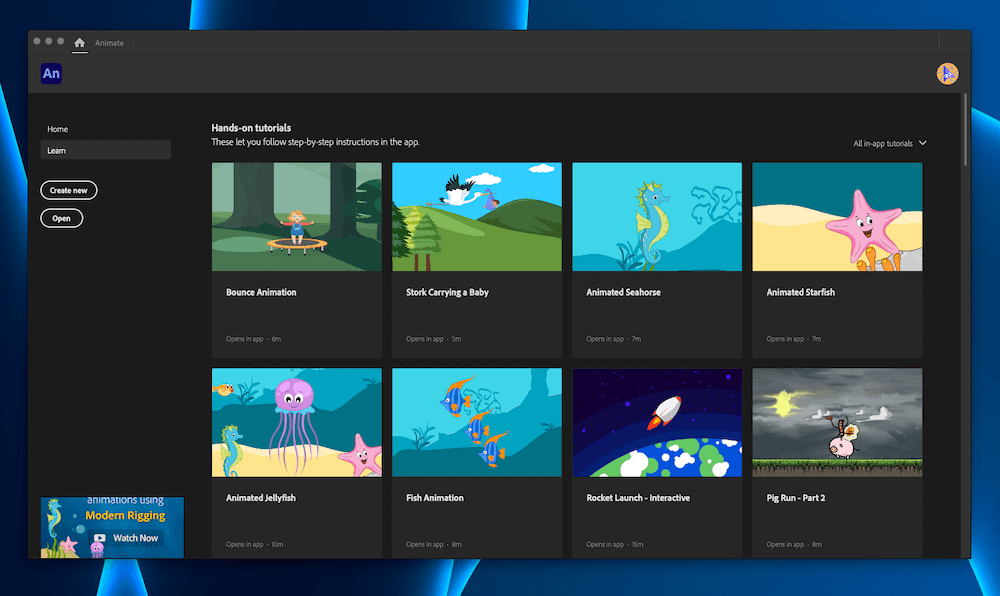Select Home in the sidebar
This screenshot has height=596, width=1000.
tap(57, 129)
